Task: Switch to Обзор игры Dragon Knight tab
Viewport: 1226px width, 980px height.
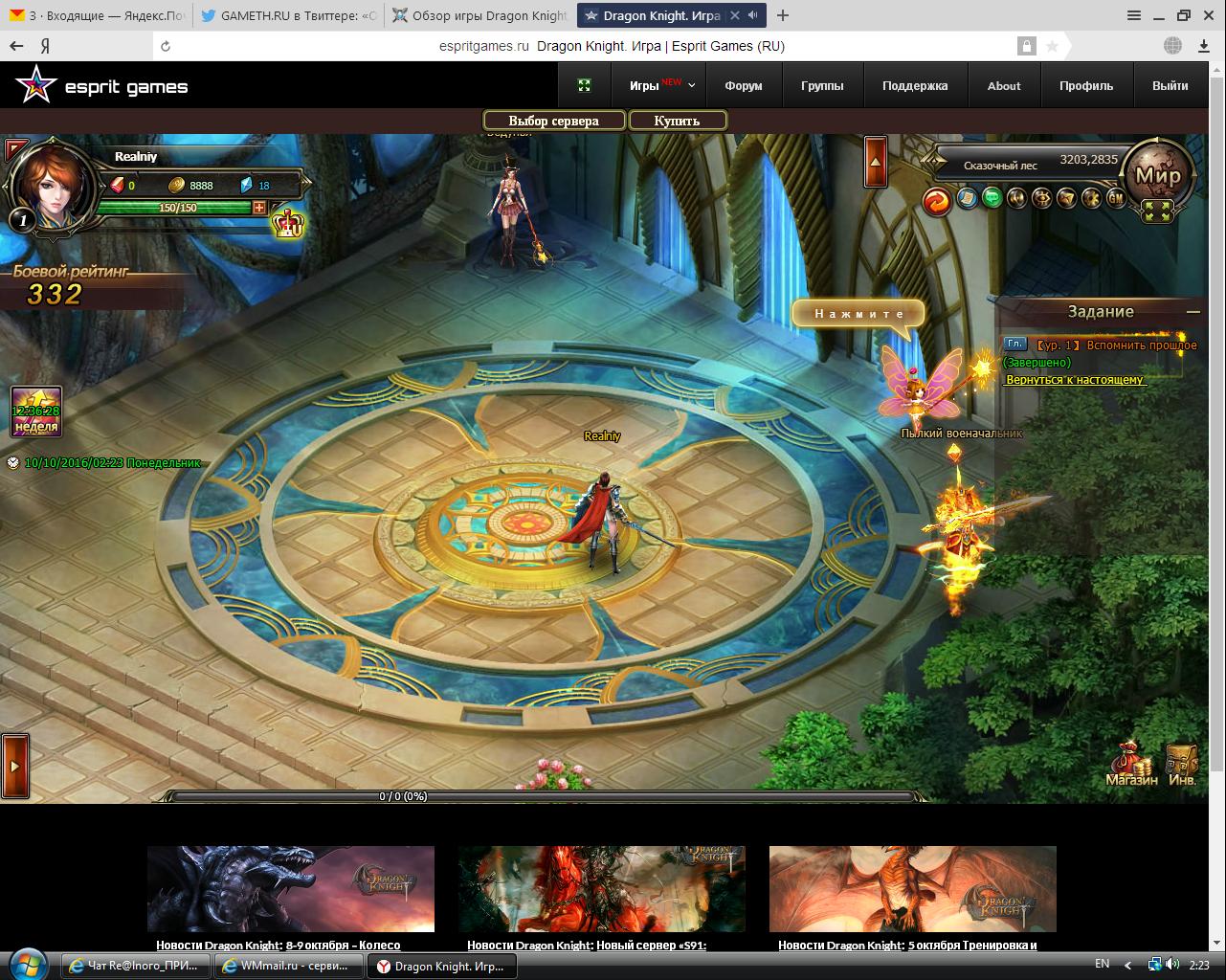Action: [x=479, y=15]
